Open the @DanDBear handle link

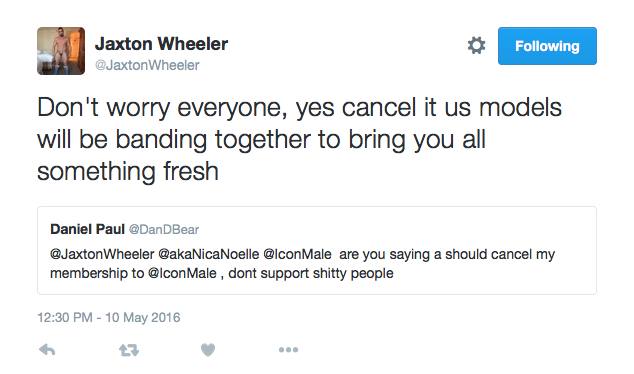pyautogui.click(x=164, y=230)
